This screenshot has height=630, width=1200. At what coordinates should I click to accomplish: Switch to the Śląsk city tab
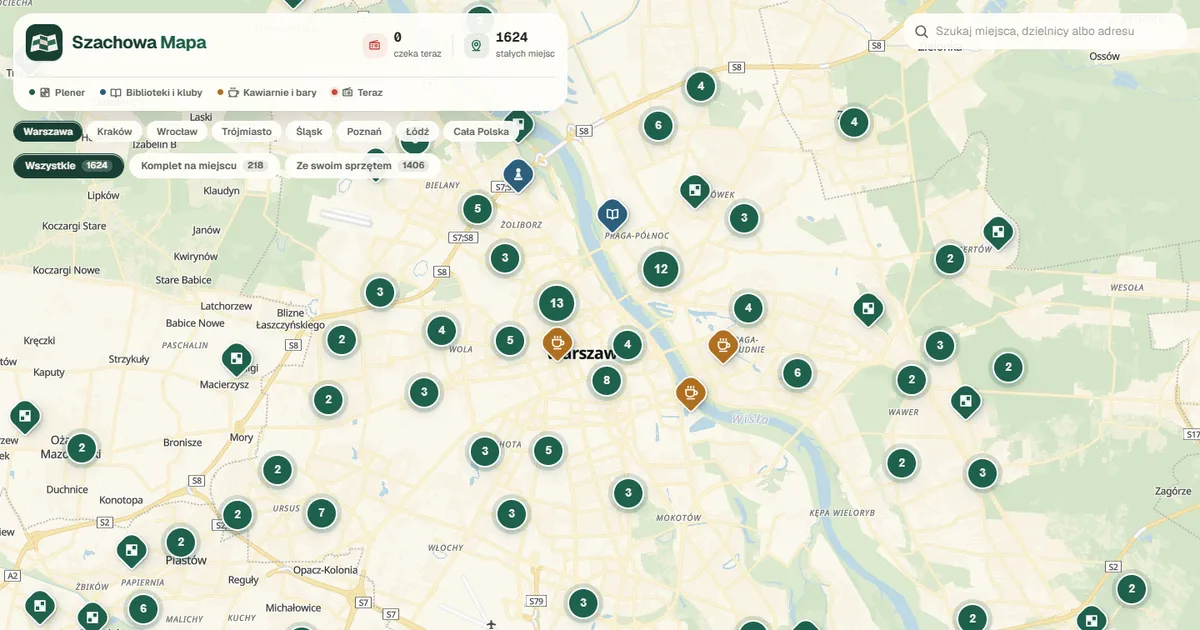pyautogui.click(x=309, y=131)
